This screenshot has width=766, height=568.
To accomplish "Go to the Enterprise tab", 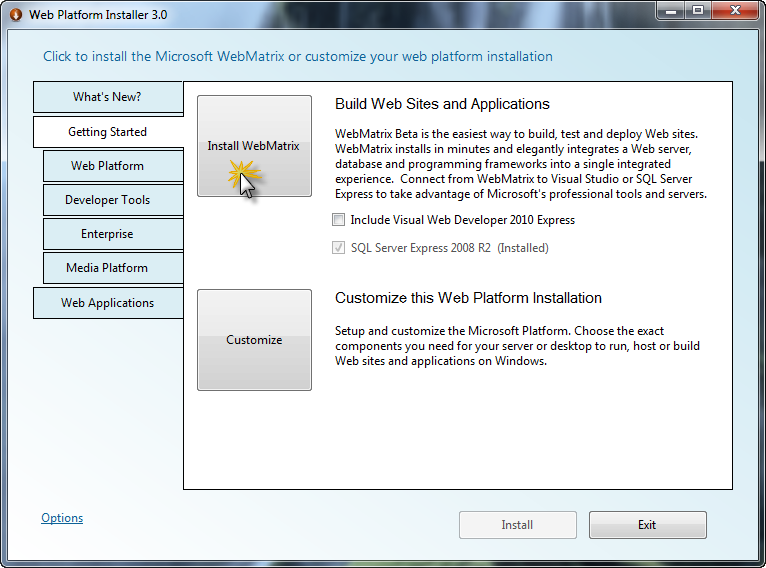I will (113, 234).
